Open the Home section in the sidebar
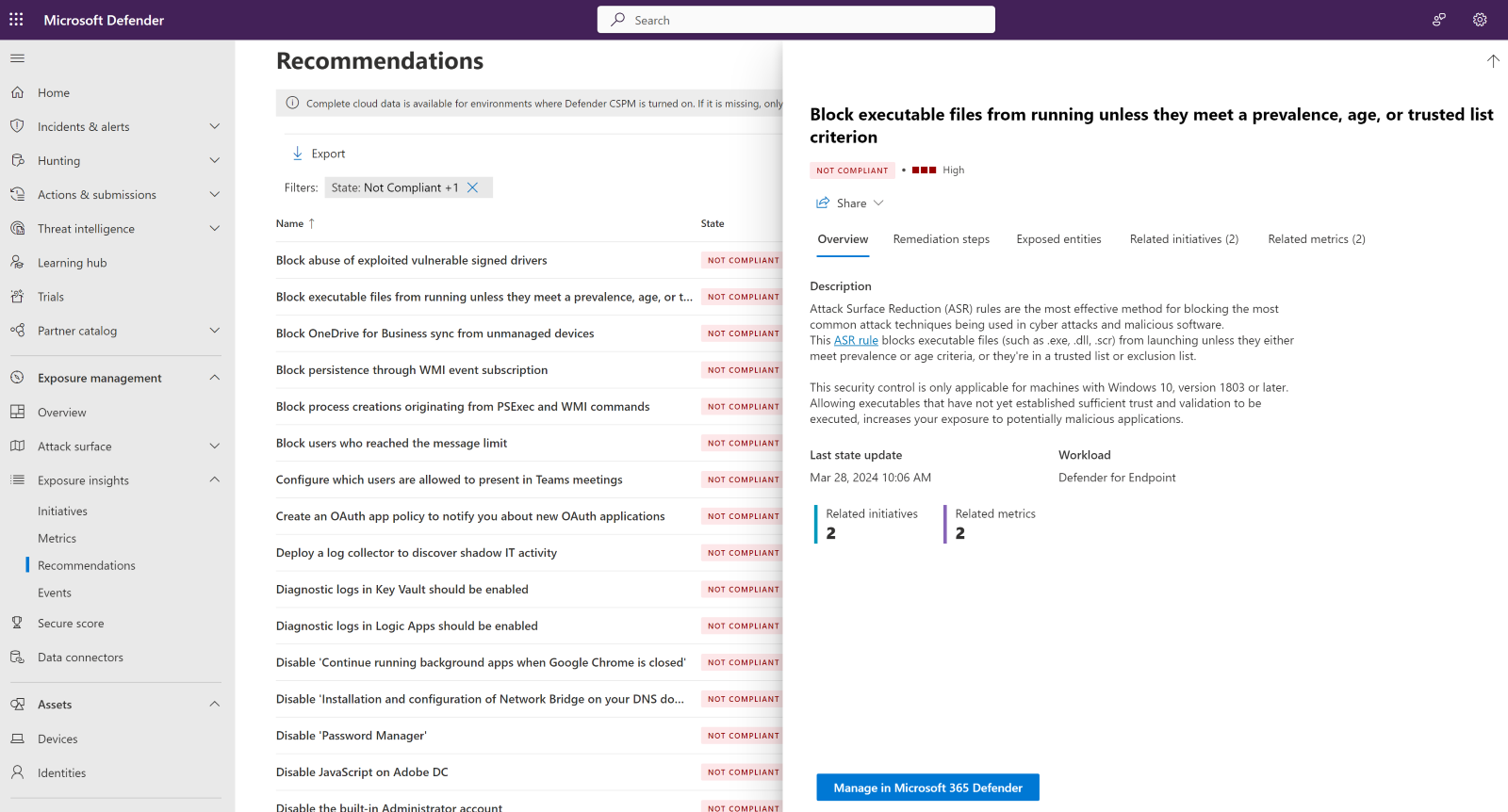The image size is (1508, 812). click(53, 92)
